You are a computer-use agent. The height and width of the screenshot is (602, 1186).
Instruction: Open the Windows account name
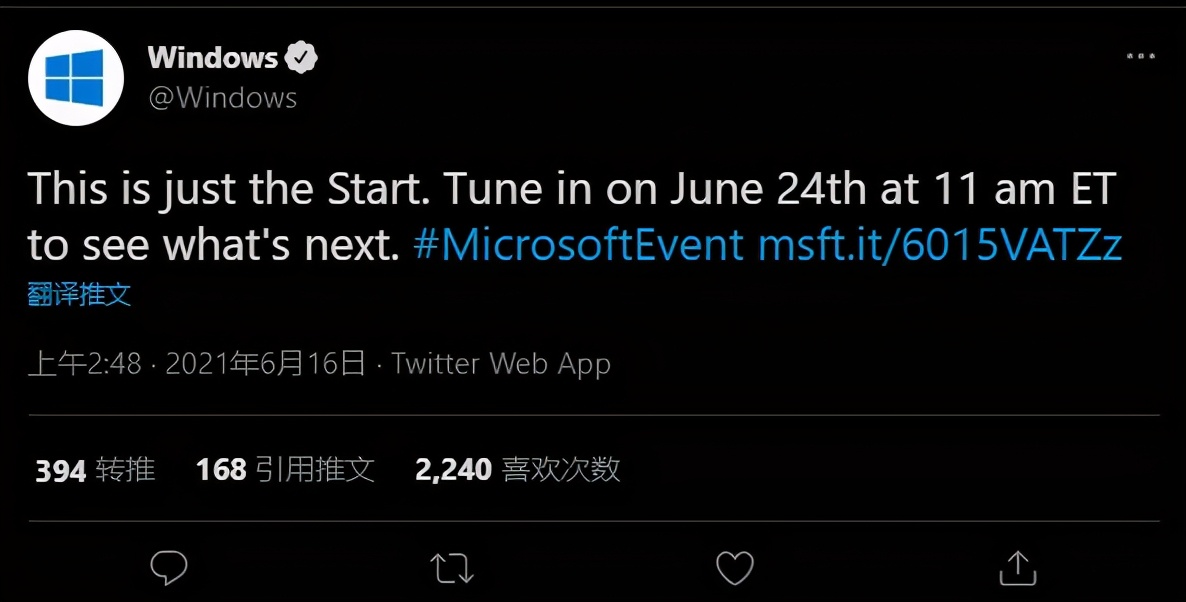point(212,57)
